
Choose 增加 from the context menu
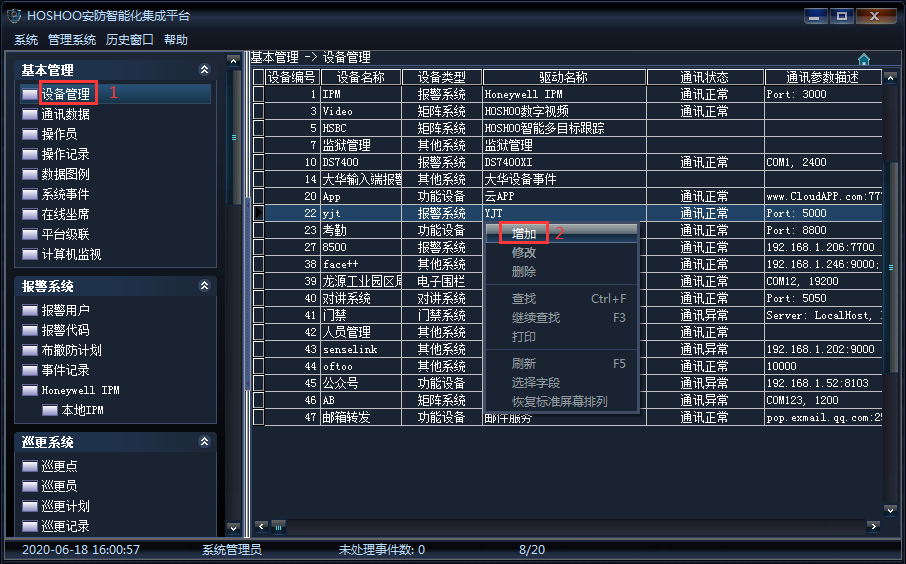point(524,234)
